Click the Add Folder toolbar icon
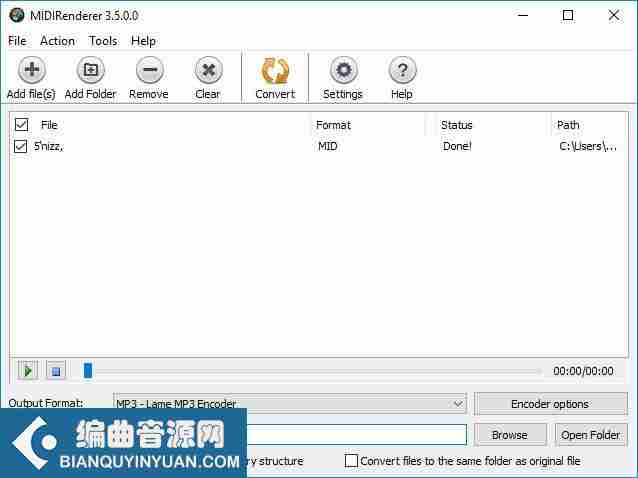 tap(91, 70)
